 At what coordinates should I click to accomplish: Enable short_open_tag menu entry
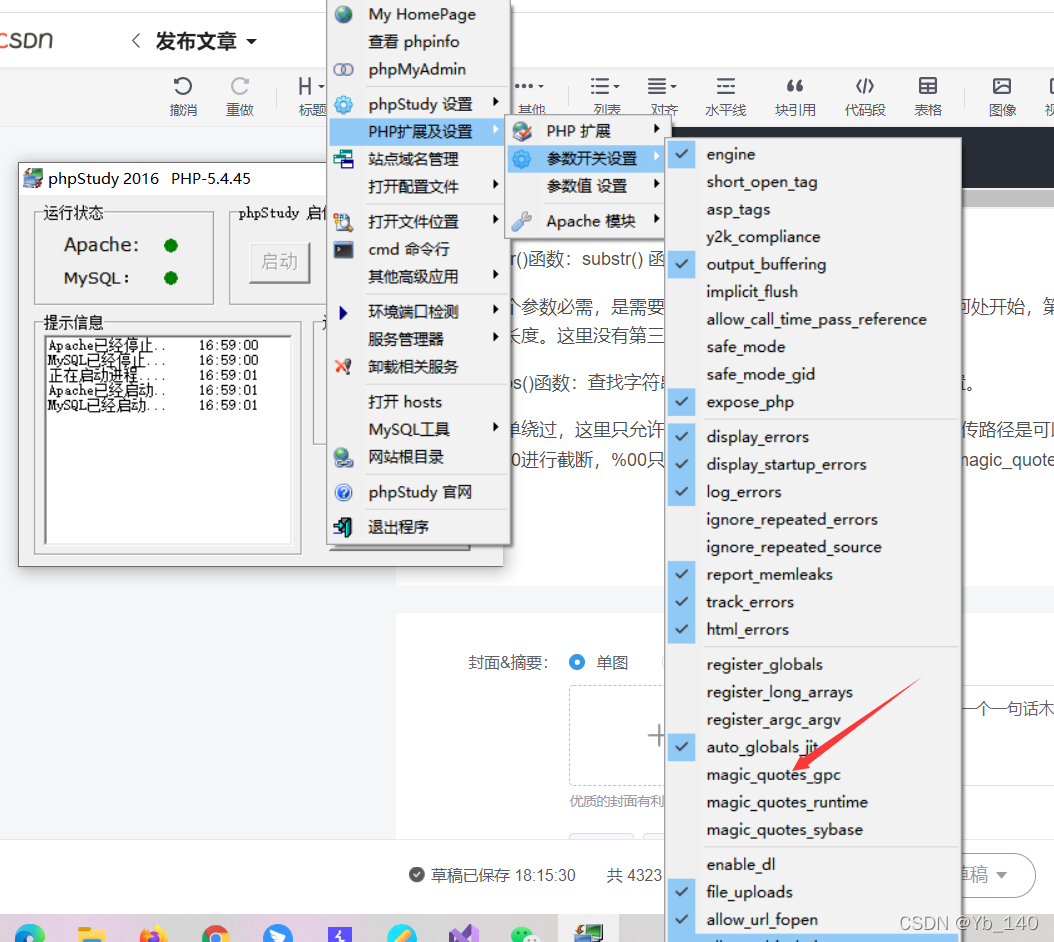point(813,182)
